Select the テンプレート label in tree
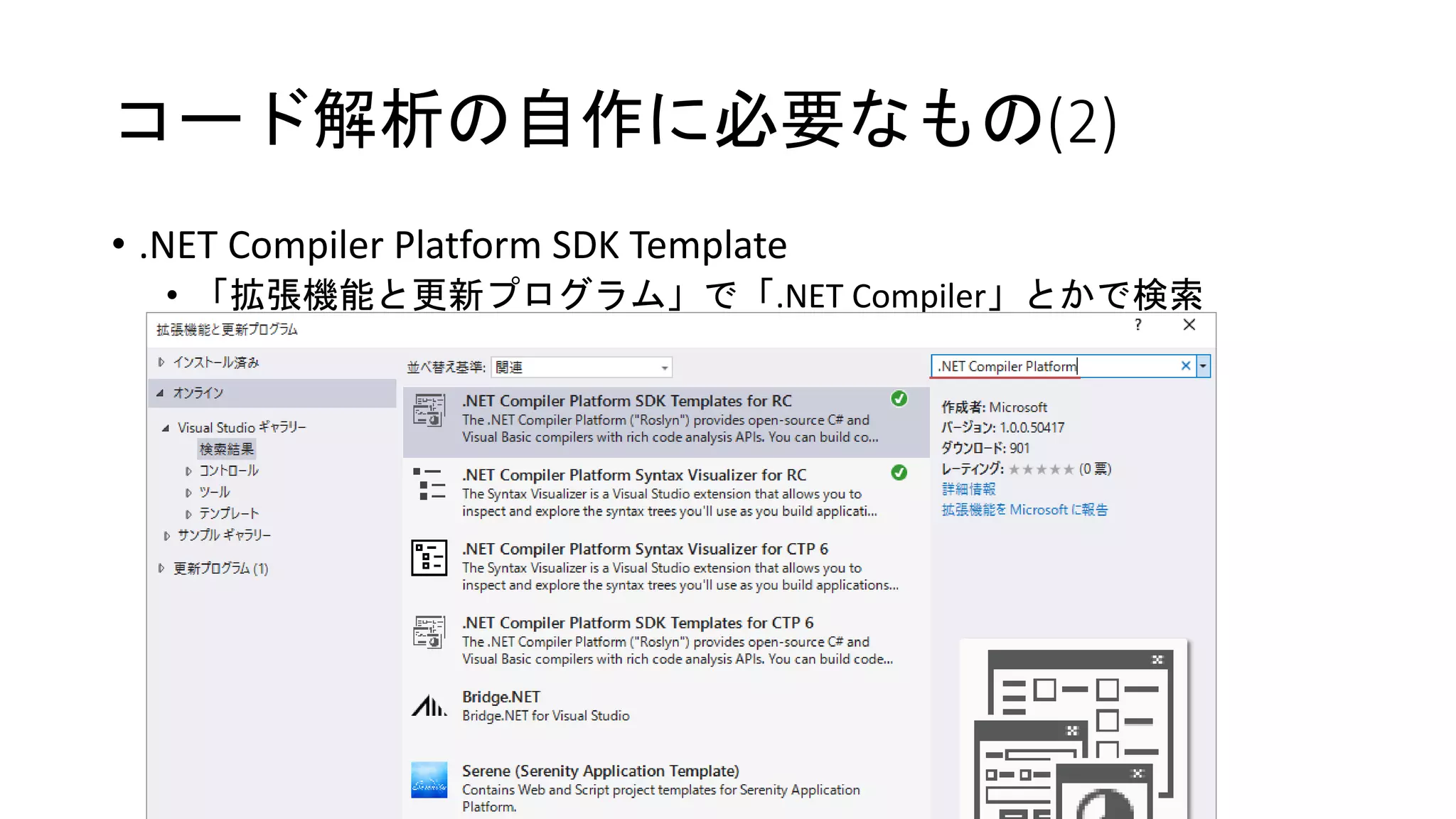The height and width of the screenshot is (819, 1456). pos(229,513)
